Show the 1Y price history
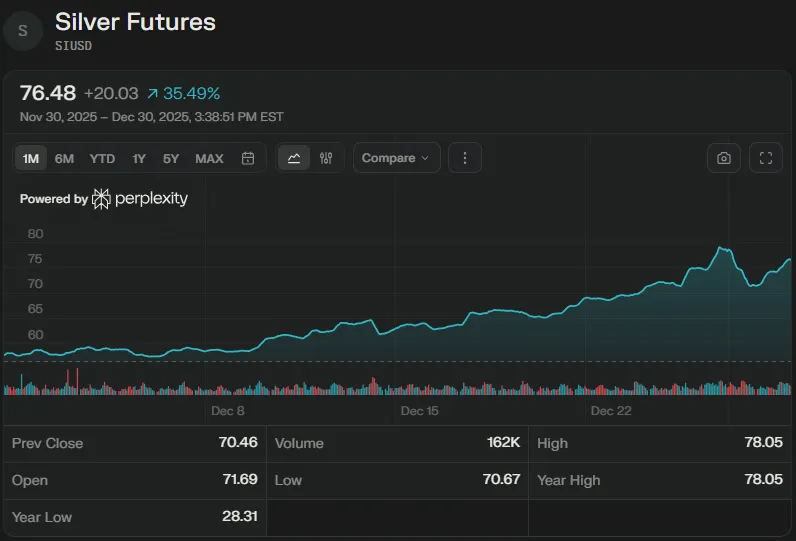Image resolution: width=796 pixels, height=541 pixels. click(x=139, y=158)
